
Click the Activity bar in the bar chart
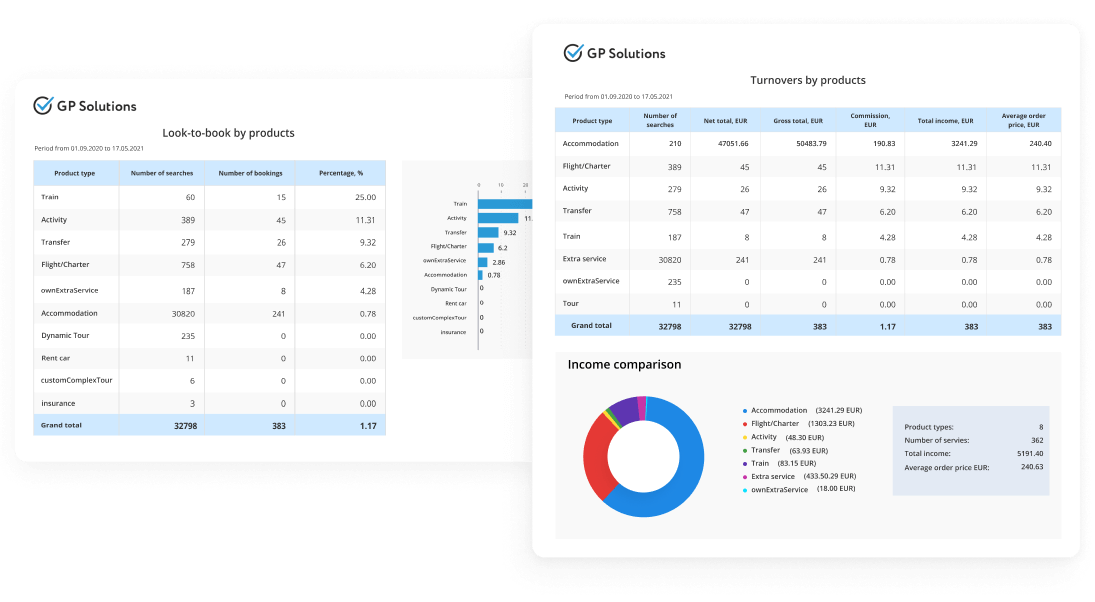click(498, 218)
